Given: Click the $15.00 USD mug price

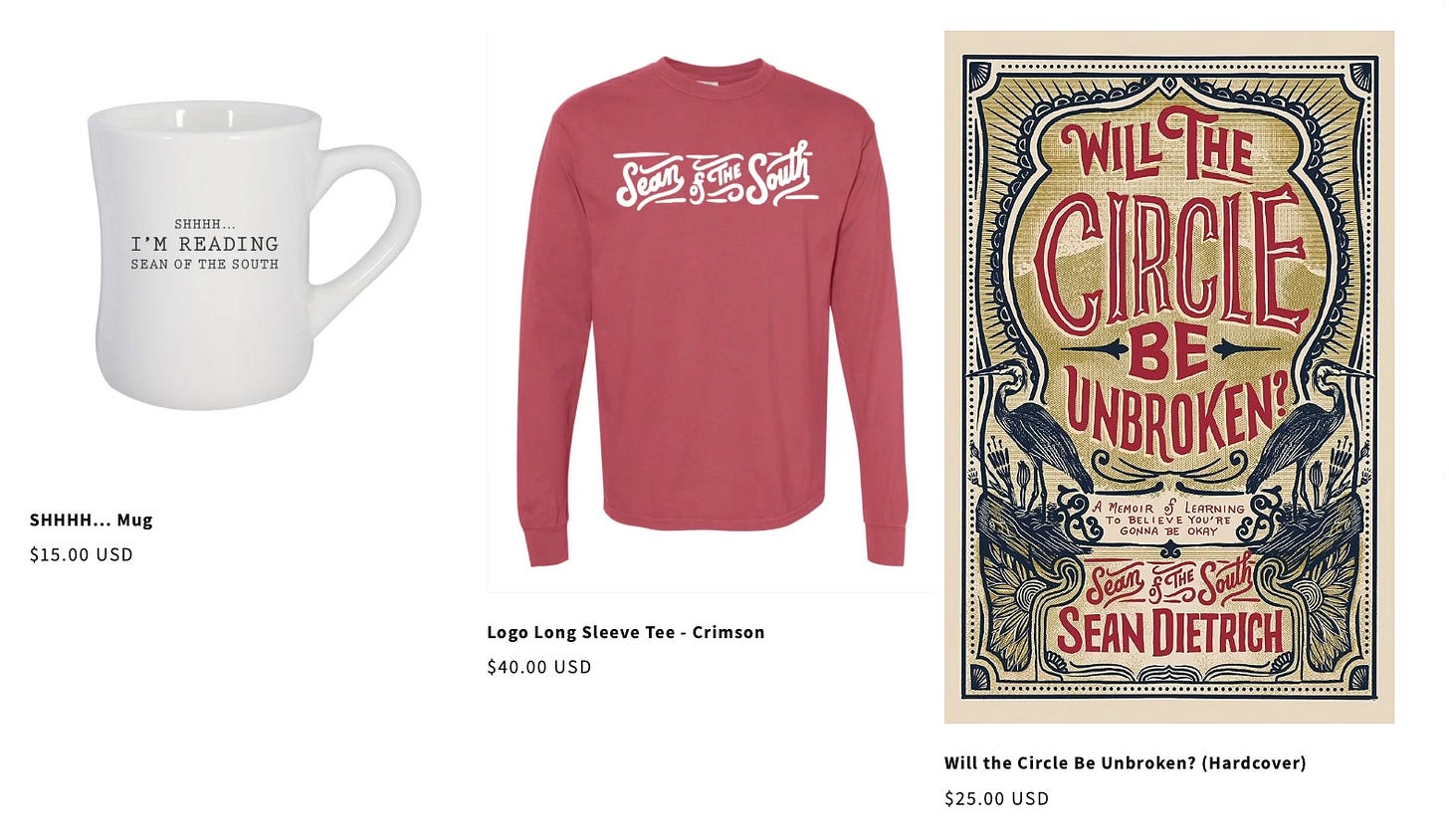Looking at the screenshot, I should (x=82, y=554).
